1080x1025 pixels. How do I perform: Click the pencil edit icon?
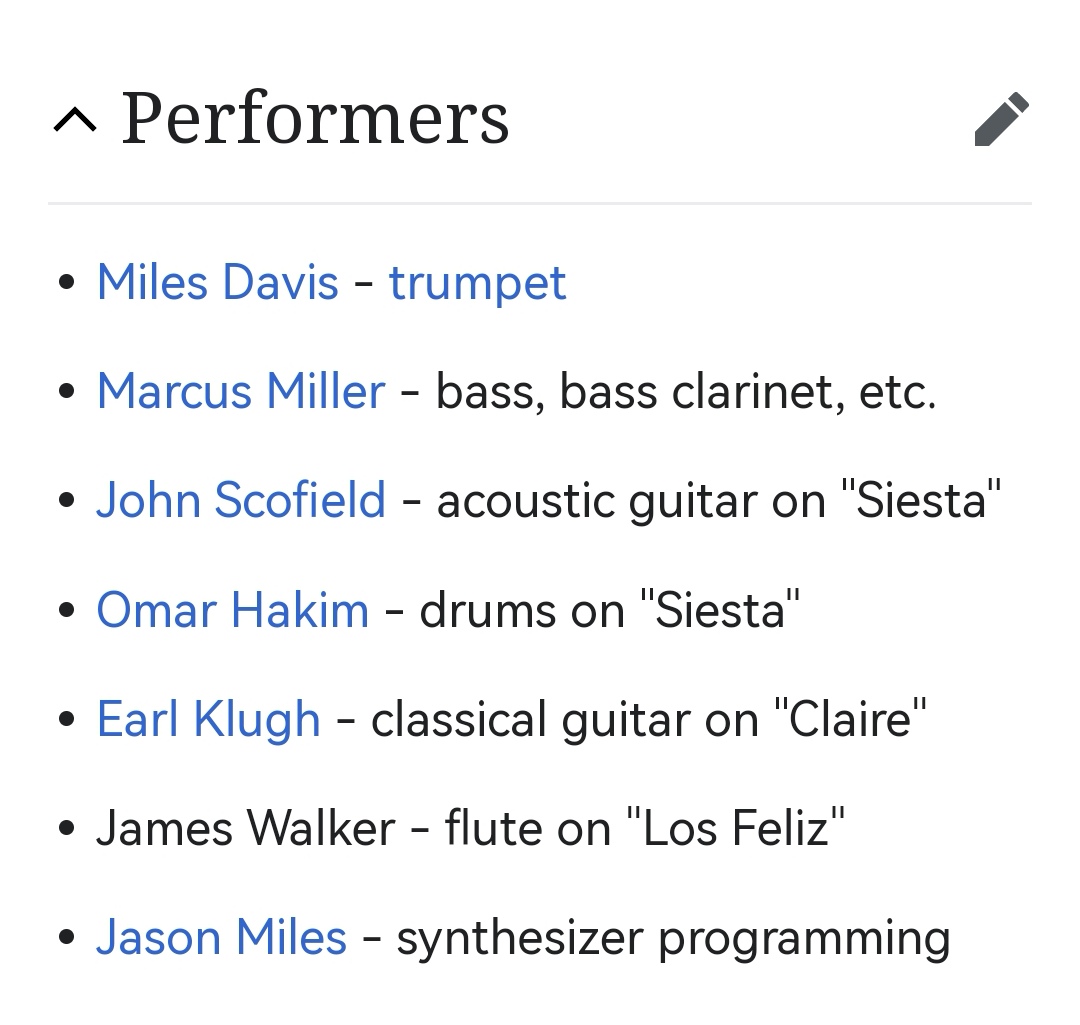point(1001,120)
